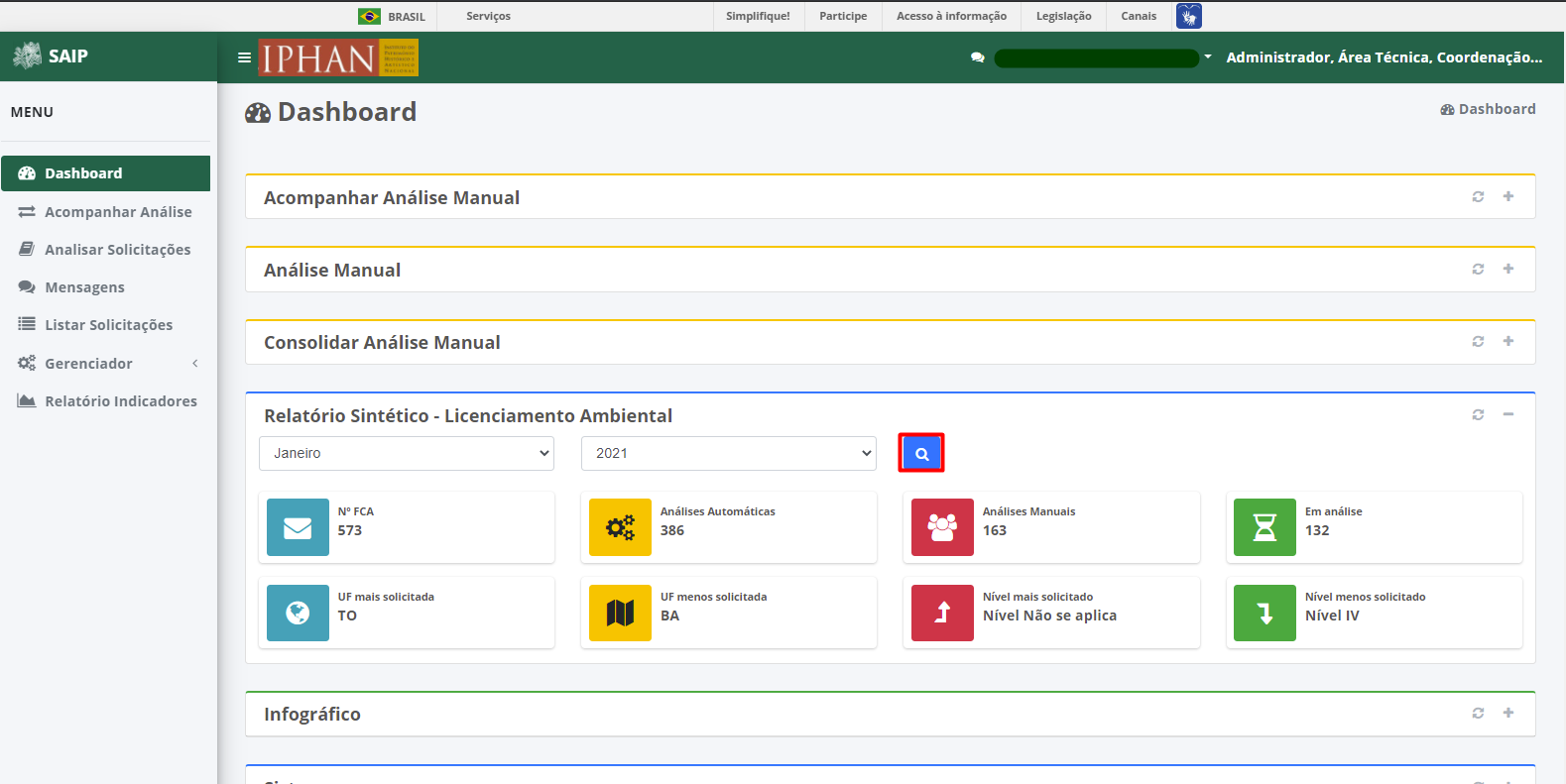Run search with the blue magnifier button
Image resolution: width=1566 pixels, height=784 pixels.
pyautogui.click(x=921, y=453)
